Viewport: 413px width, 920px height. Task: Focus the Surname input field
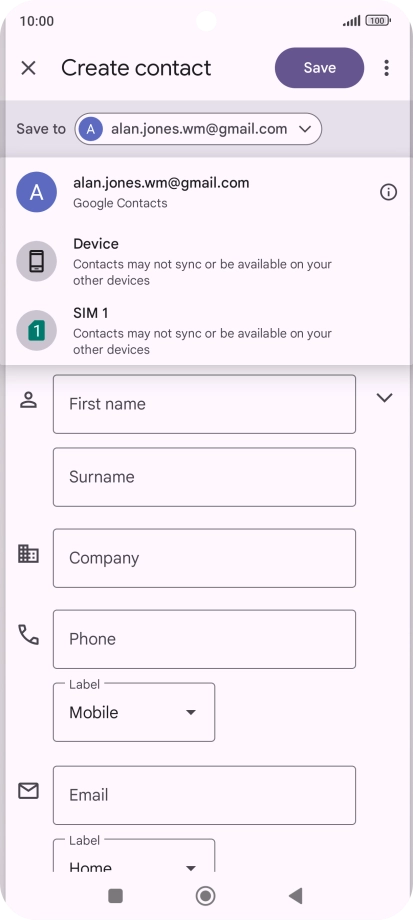click(204, 477)
